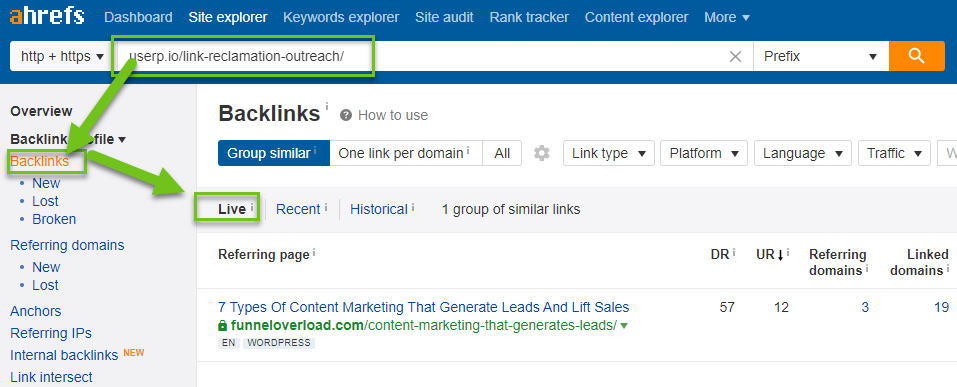
Task: Click the ahrefs logo
Action: point(46,16)
